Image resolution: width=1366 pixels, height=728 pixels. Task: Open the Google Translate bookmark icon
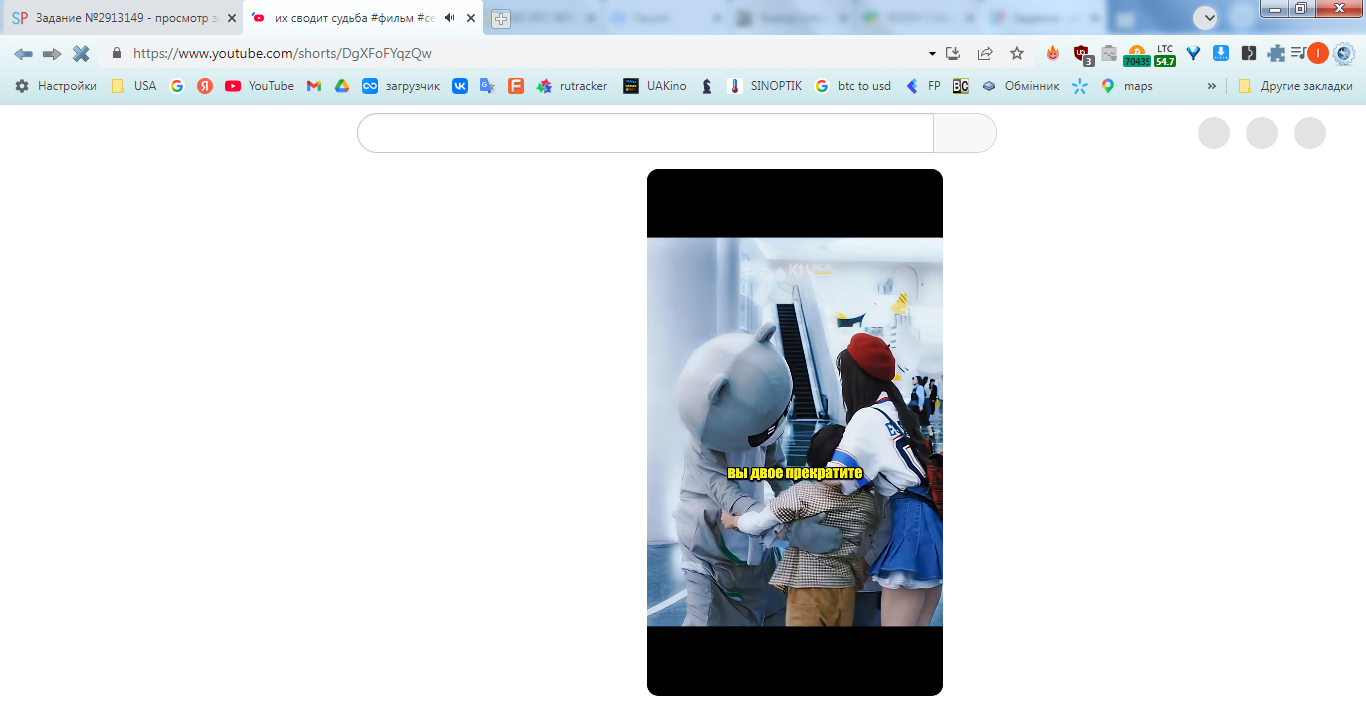tap(488, 86)
